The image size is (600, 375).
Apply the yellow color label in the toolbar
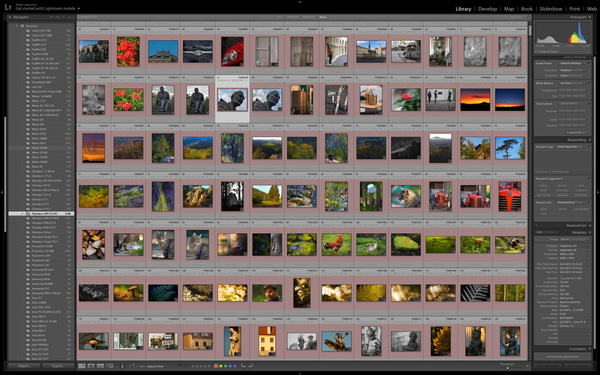[221, 366]
